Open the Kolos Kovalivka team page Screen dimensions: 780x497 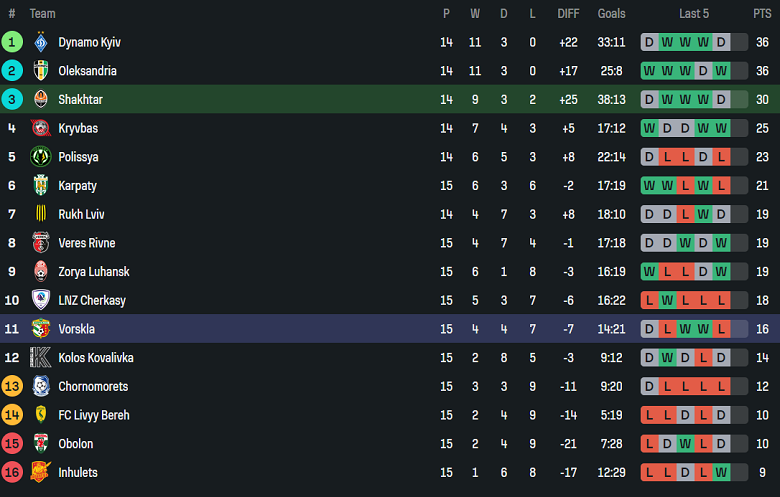click(96, 358)
